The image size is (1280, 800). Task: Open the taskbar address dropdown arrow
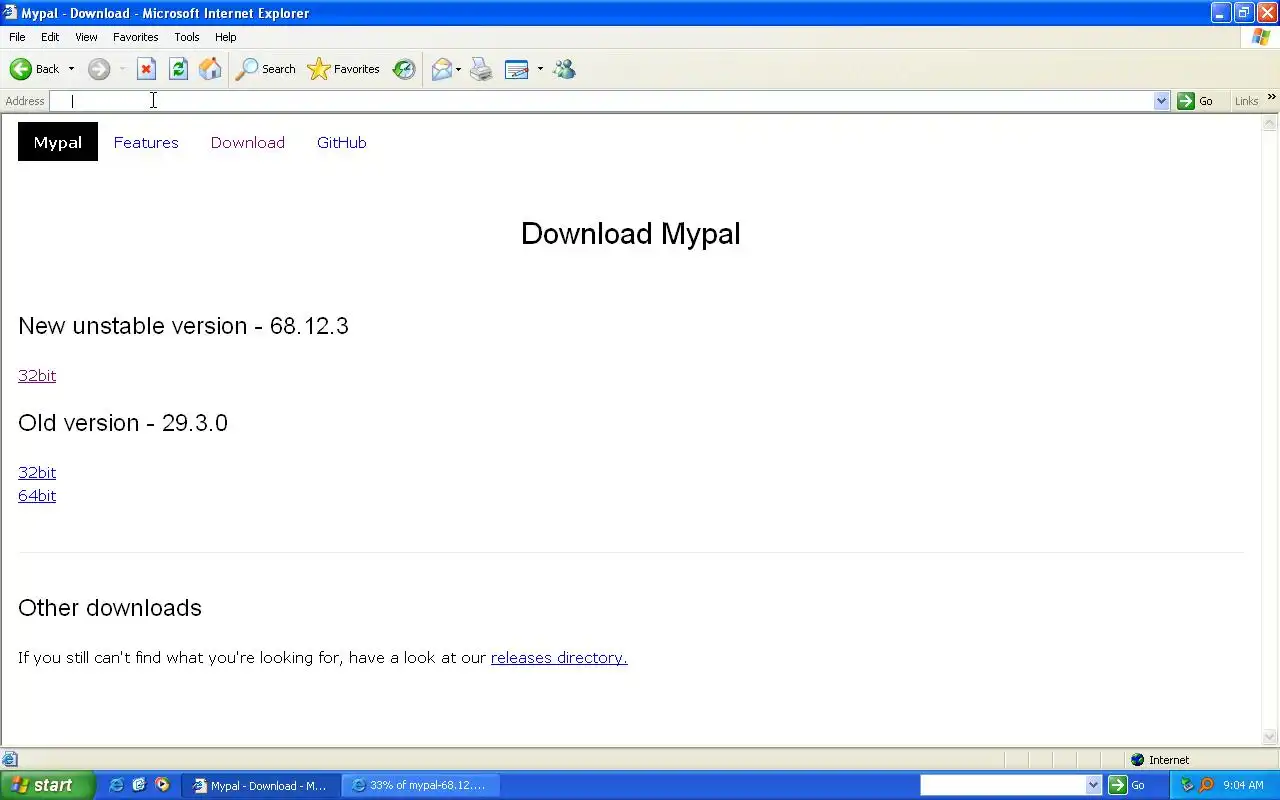(1093, 785)
